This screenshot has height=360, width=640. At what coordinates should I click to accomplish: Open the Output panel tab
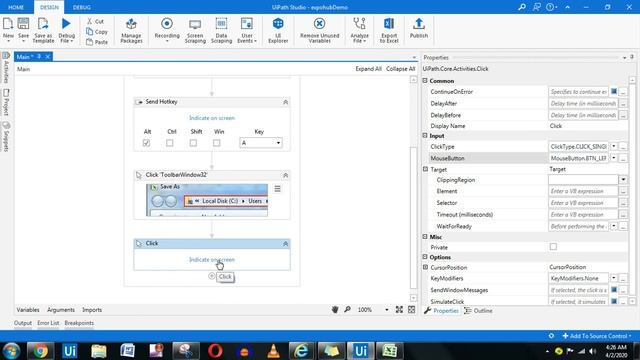[x=23, y=323]
